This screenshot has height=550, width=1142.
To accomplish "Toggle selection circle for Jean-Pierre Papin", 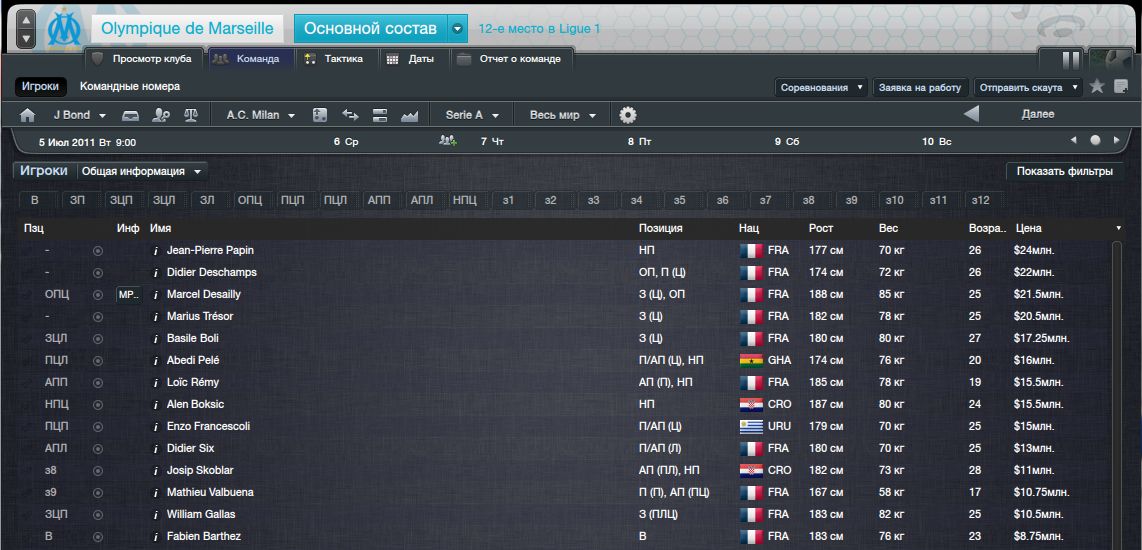I will (x=98, y=251).
